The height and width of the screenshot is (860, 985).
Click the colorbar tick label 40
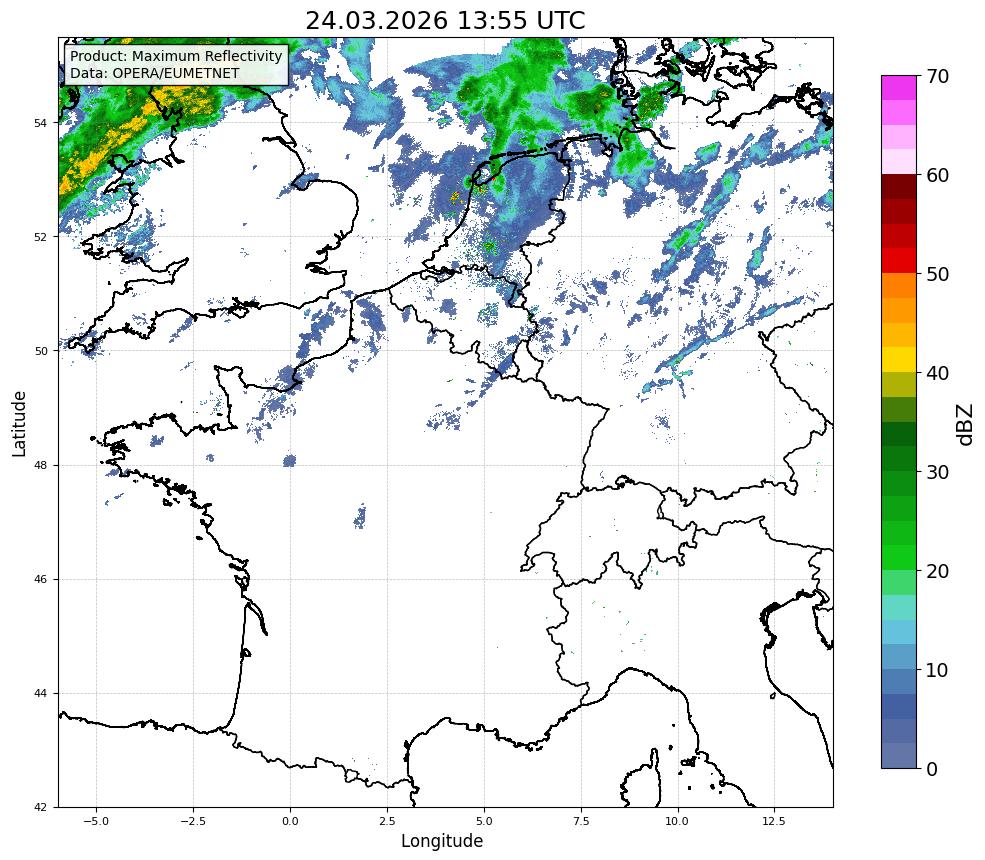tap(937, 373)
